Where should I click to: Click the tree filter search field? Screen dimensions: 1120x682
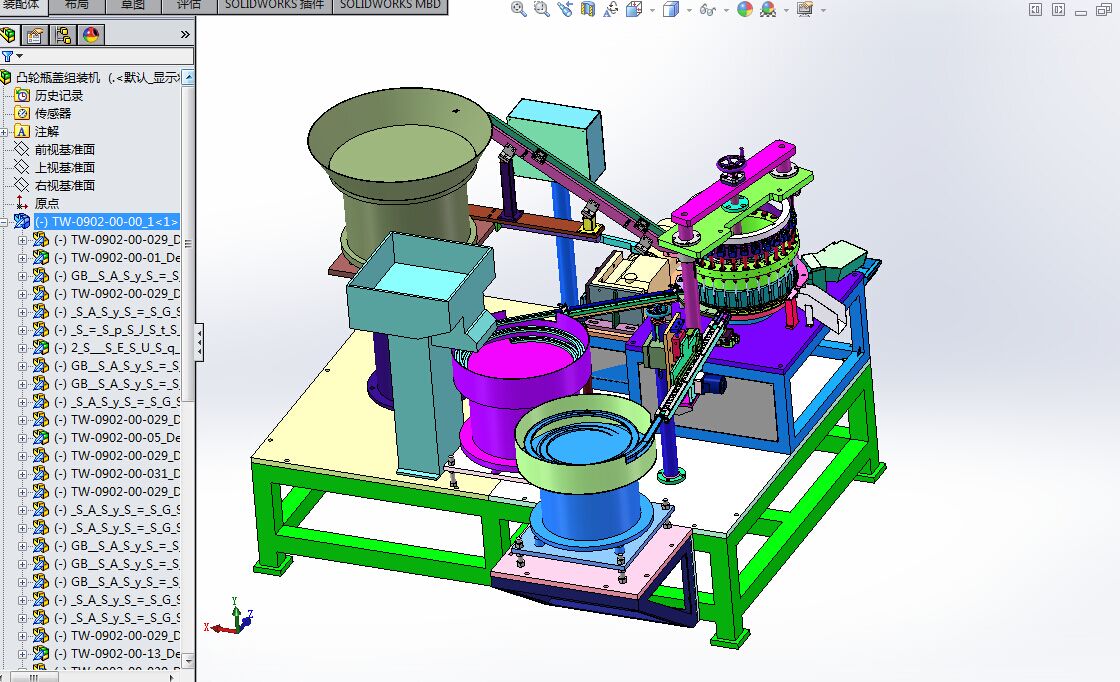pos(109,56)
